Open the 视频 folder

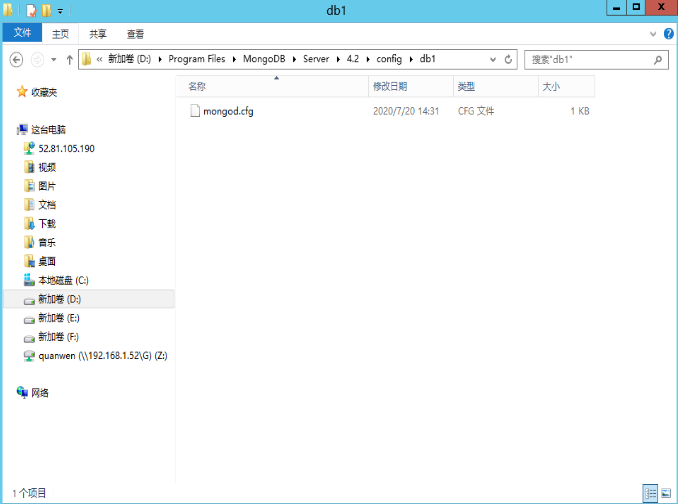47,167
